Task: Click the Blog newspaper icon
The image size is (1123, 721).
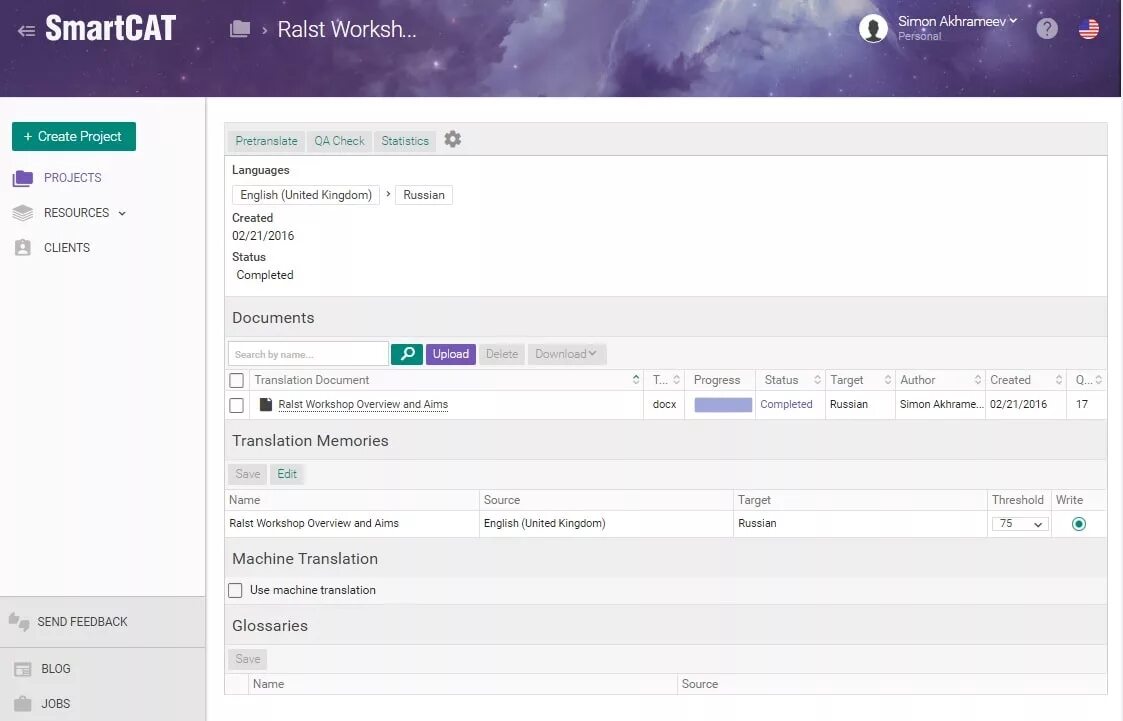Action: [x=23, y=669]
